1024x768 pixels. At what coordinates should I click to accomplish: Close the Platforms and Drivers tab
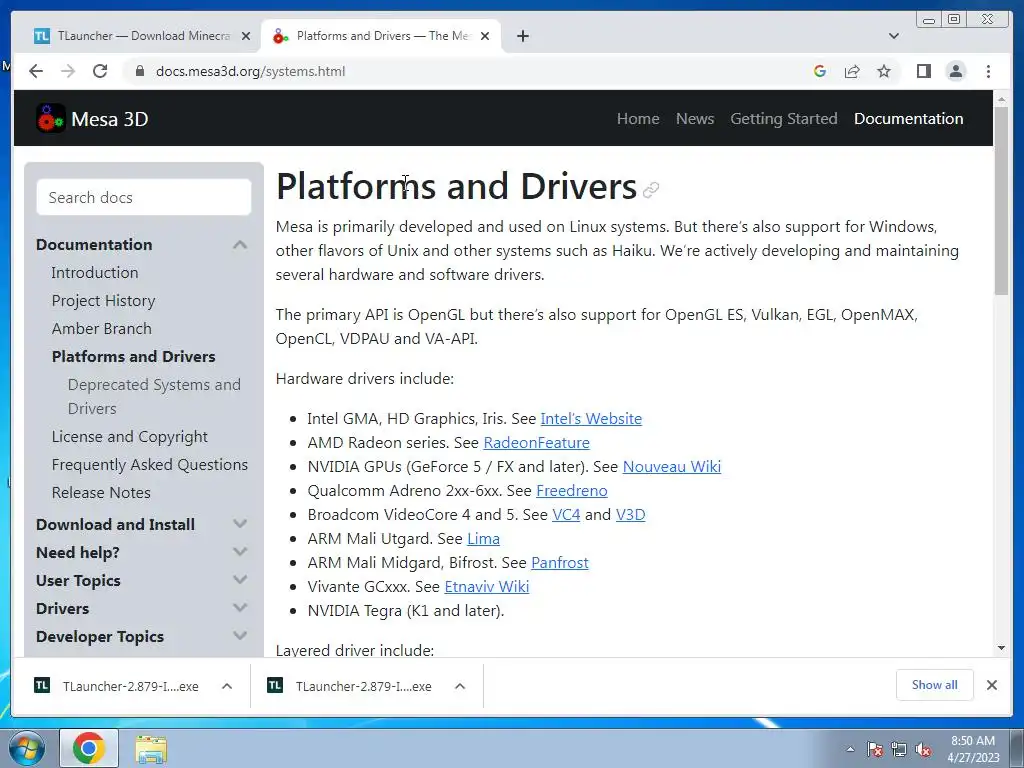[x=485, y=36]
